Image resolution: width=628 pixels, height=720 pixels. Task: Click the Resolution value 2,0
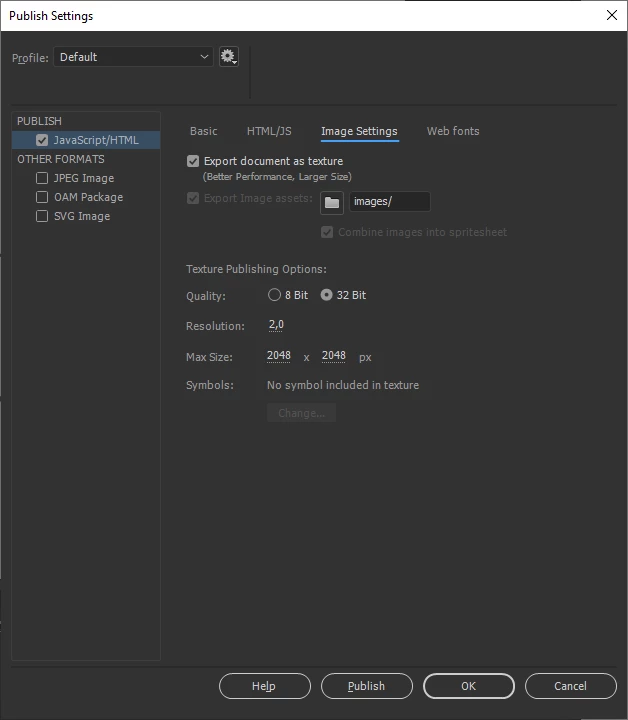pos(276,325)
